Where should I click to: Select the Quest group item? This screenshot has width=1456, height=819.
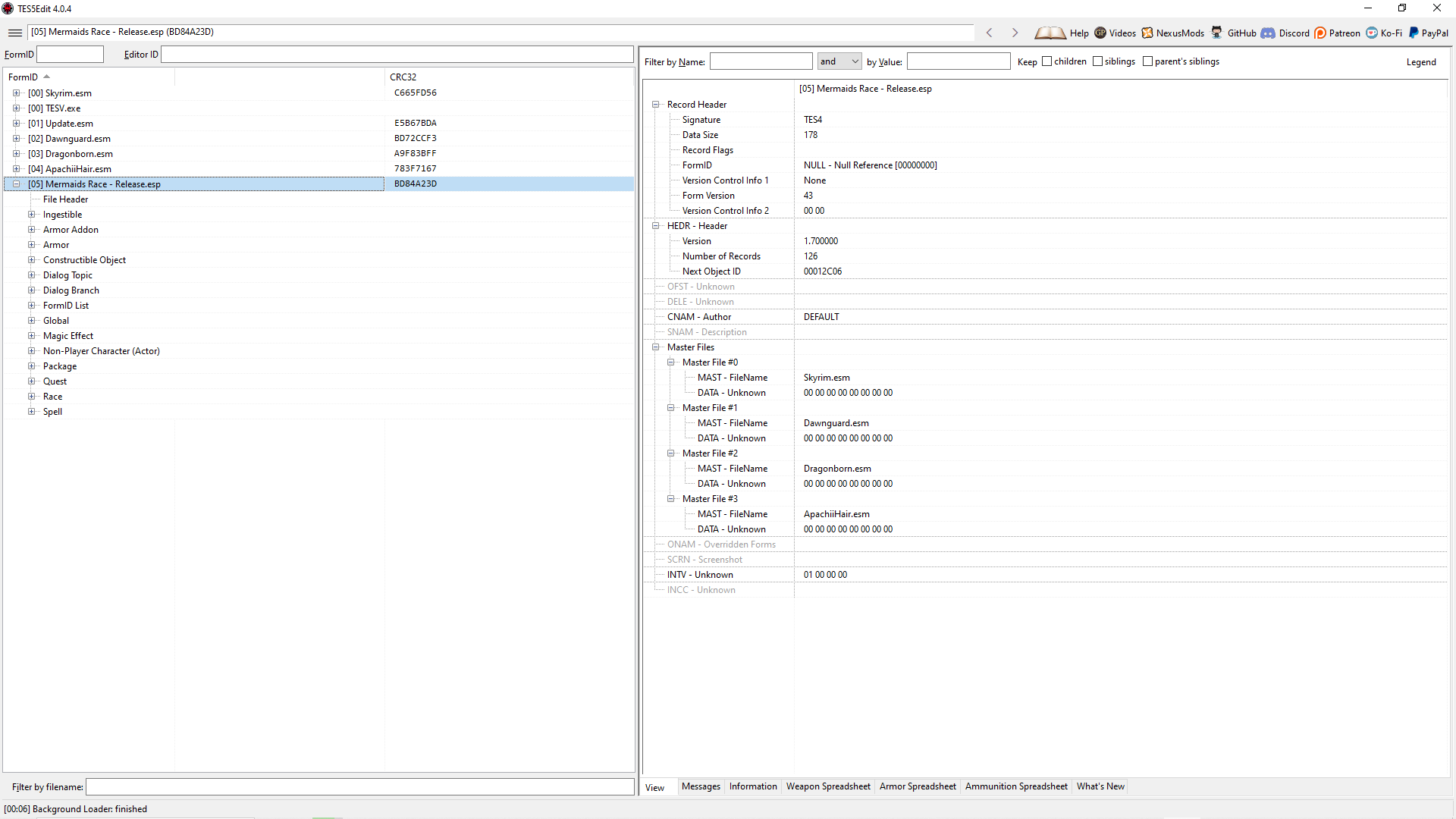pos(55,381)
